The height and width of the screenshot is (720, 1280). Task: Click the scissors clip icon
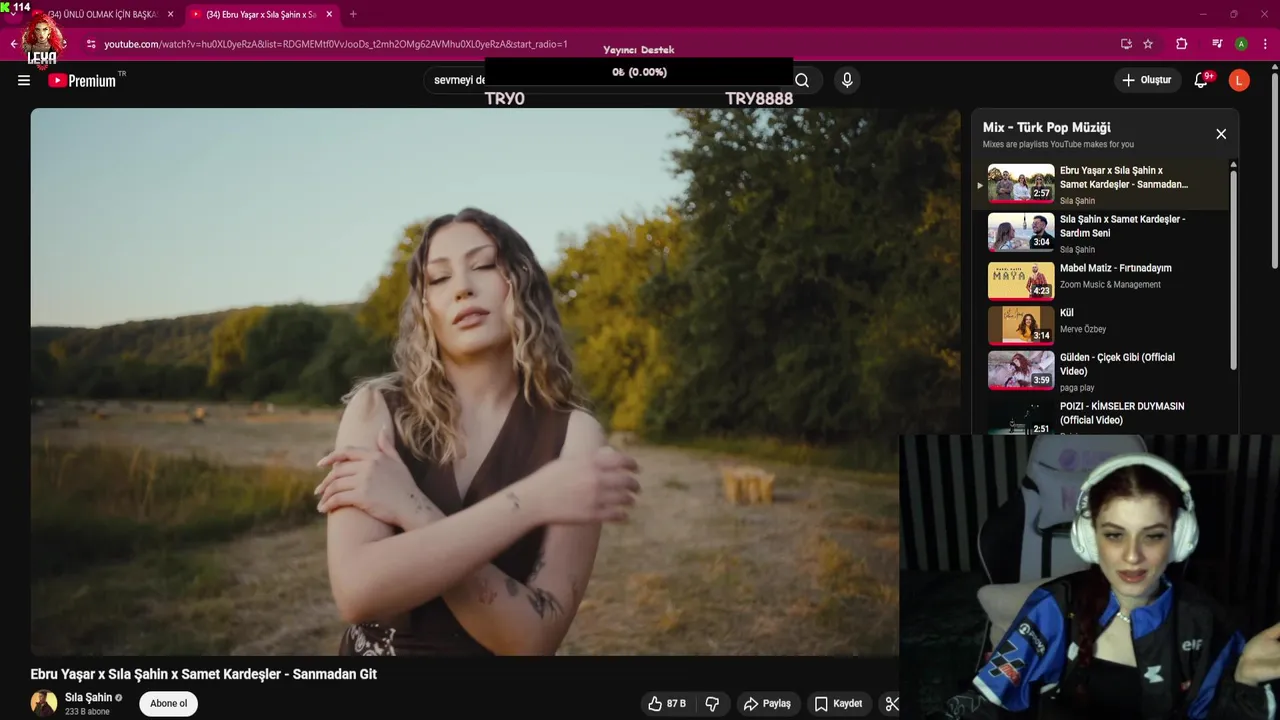pyautogui.click(x=892, y=704)
